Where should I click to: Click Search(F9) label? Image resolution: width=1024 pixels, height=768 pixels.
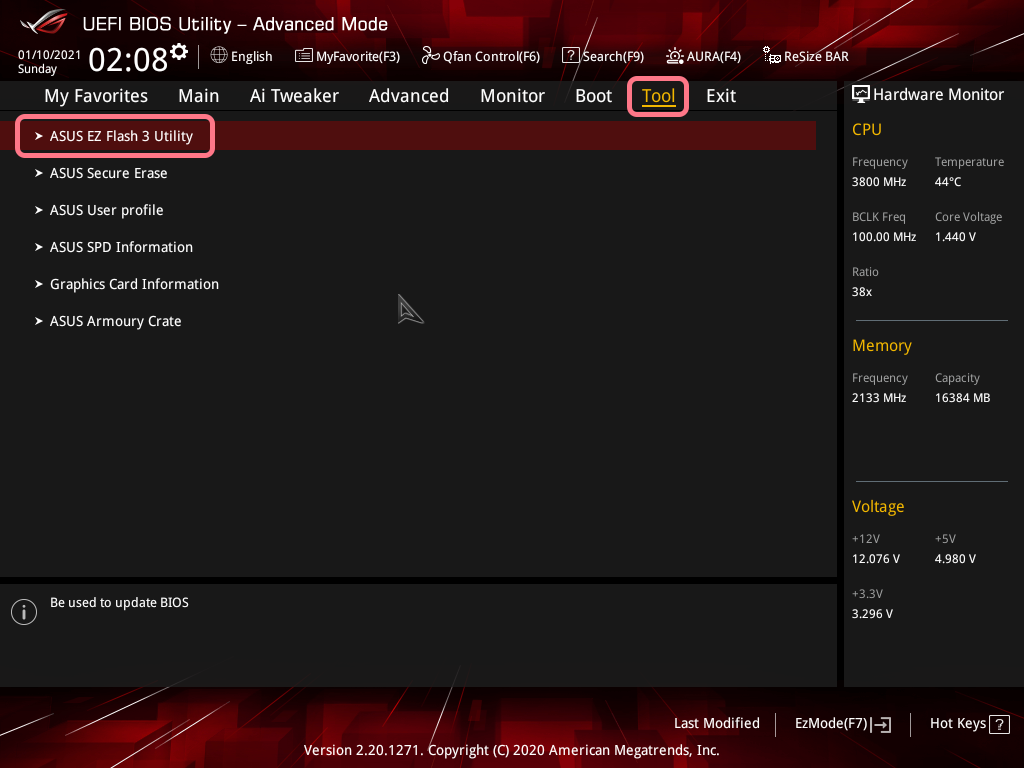pyautogui.click(x=613, y=57)
